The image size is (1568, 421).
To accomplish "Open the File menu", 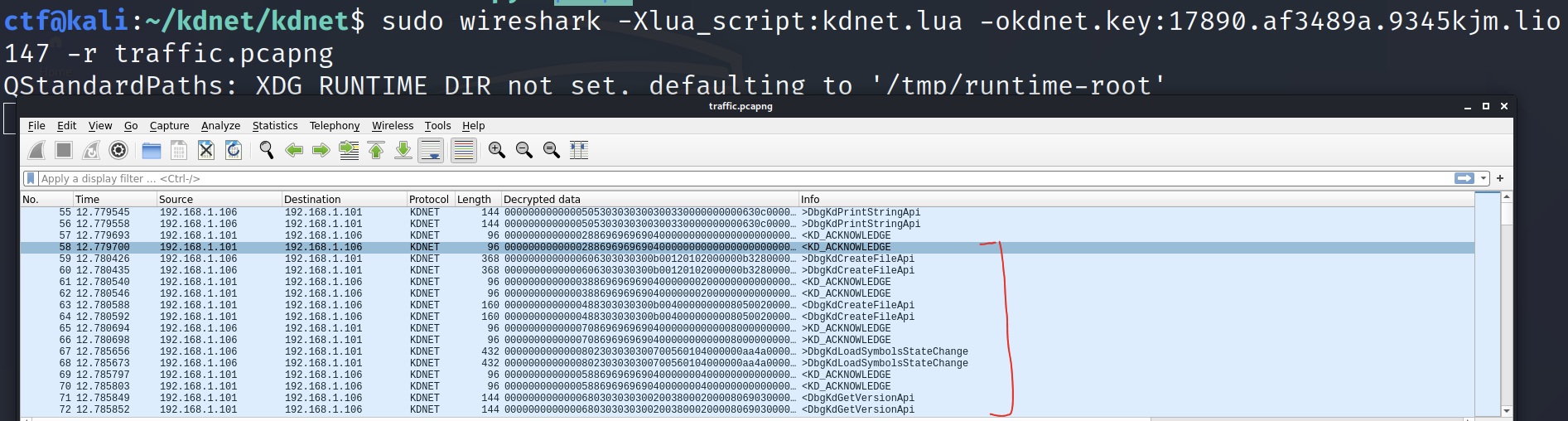I will pyautogui.click(x=36, y=126).
